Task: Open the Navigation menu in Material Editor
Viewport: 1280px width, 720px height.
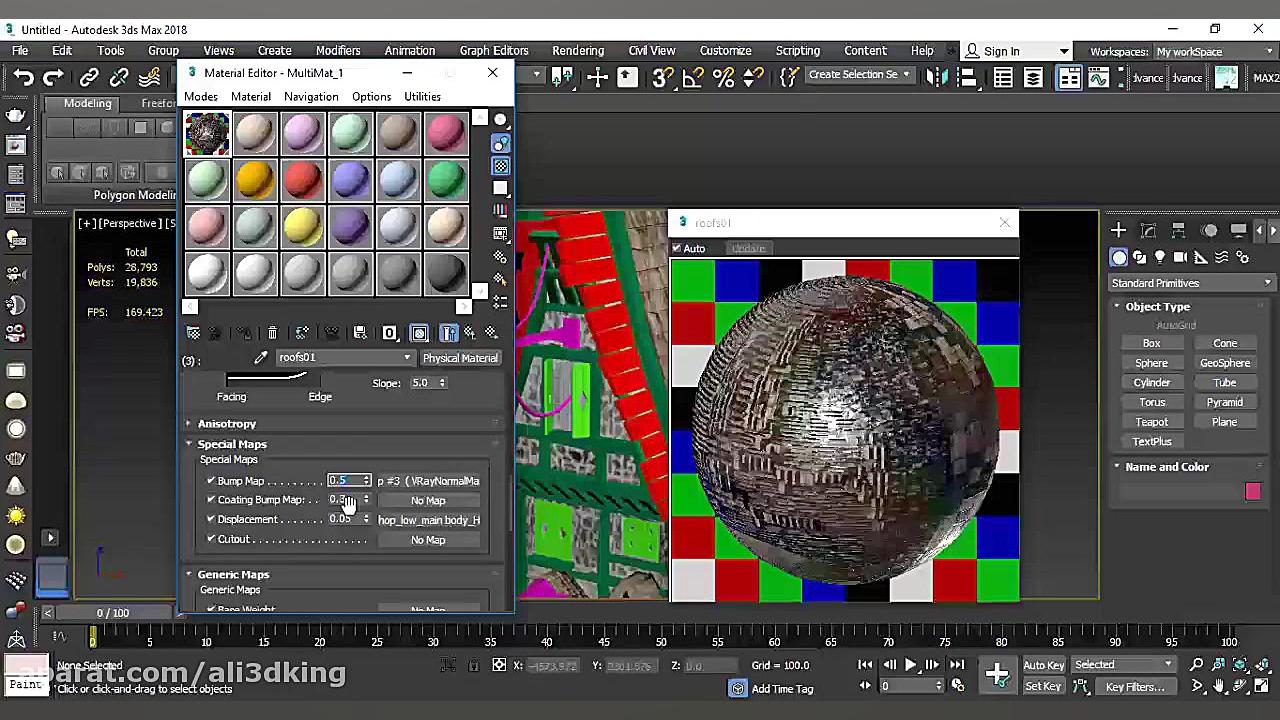Action: [x=310, y=97]
